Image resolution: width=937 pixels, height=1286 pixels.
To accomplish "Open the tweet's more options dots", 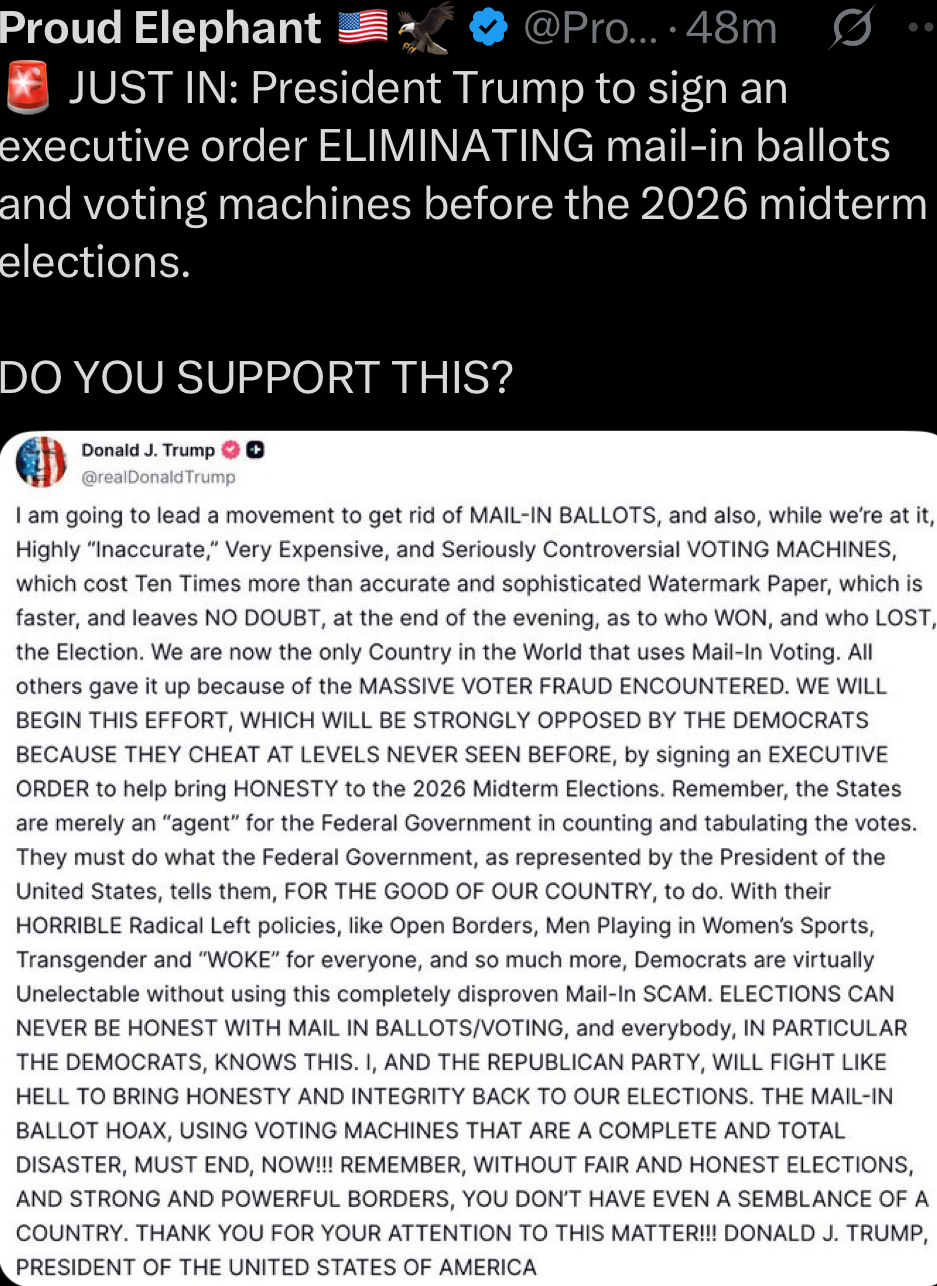I will point(920,29).
